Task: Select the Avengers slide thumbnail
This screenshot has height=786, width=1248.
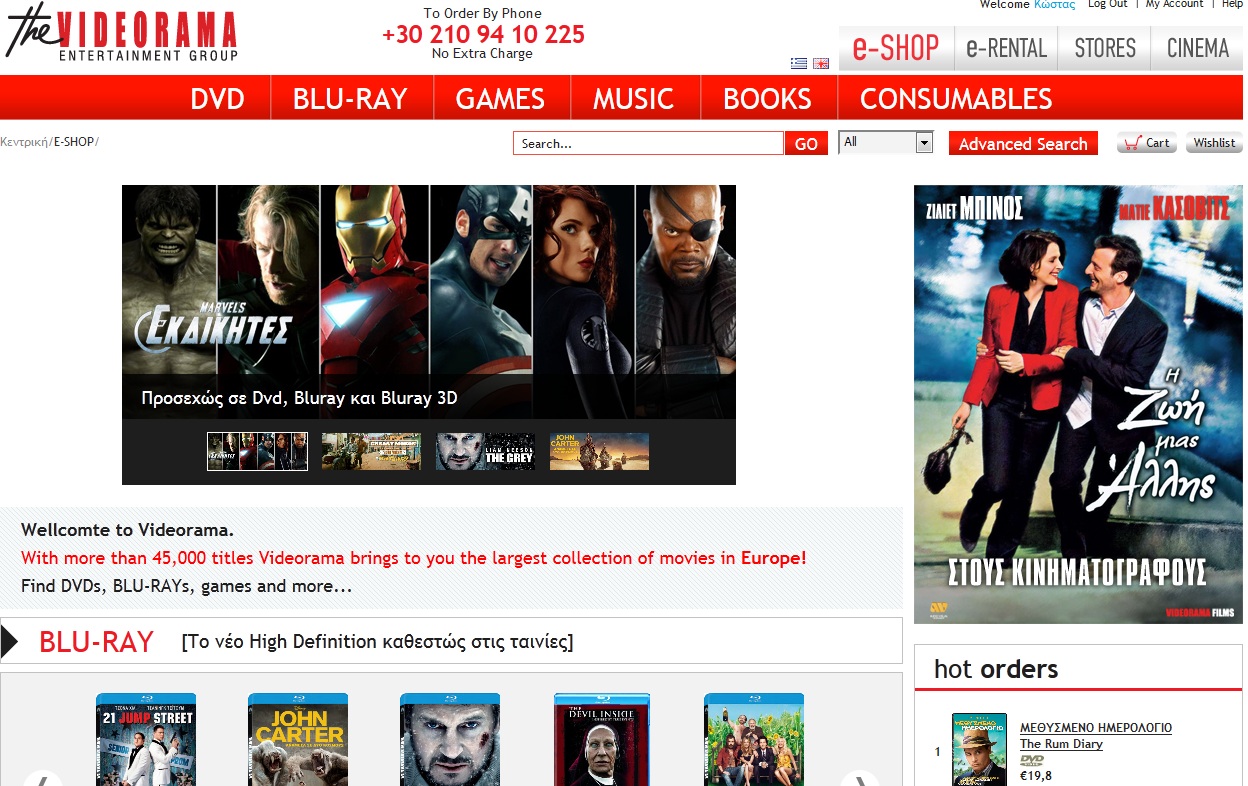Action: point(257,451)
